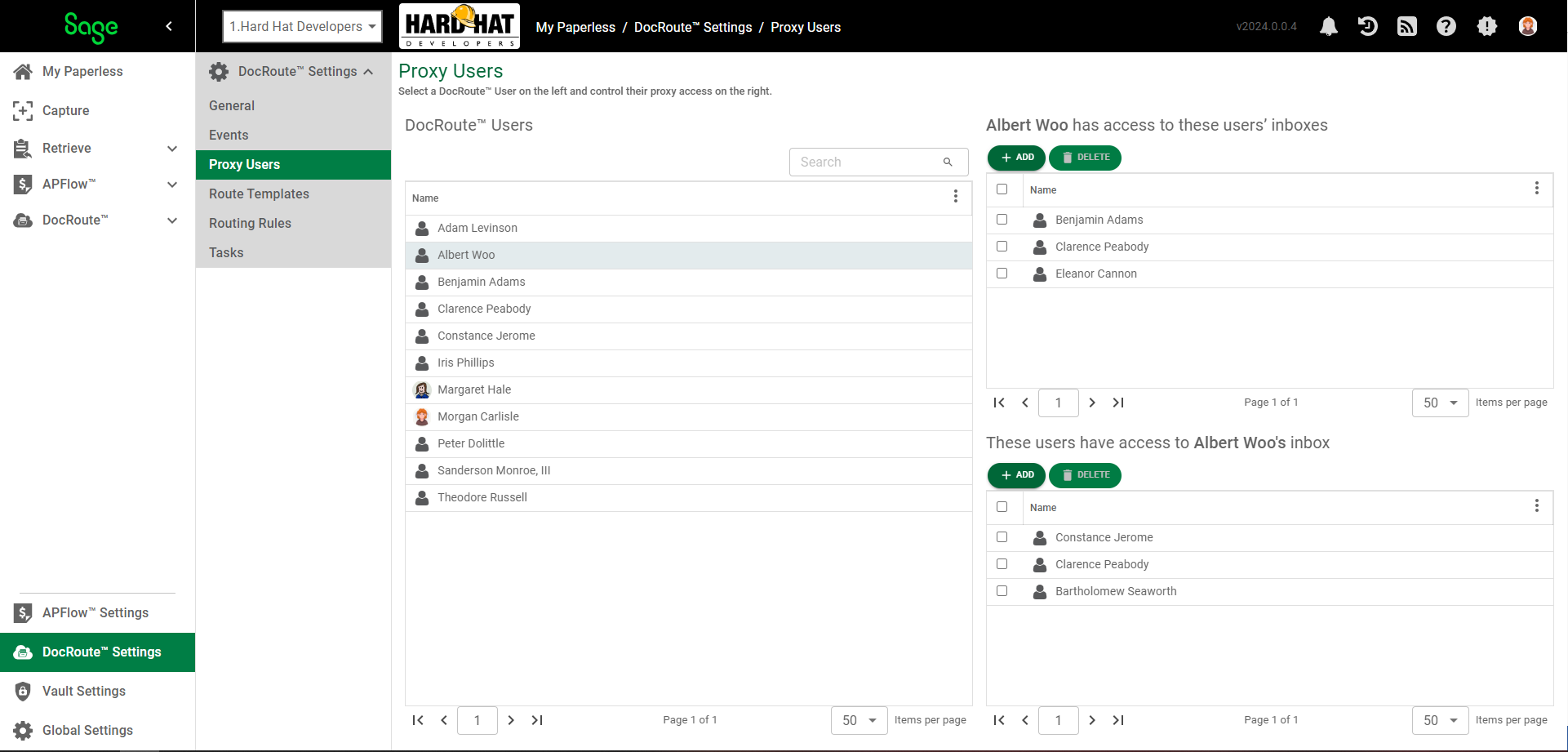Screen dimensions: 1568x752
Task: Open Routing Rules
Action: pos(293,223)
